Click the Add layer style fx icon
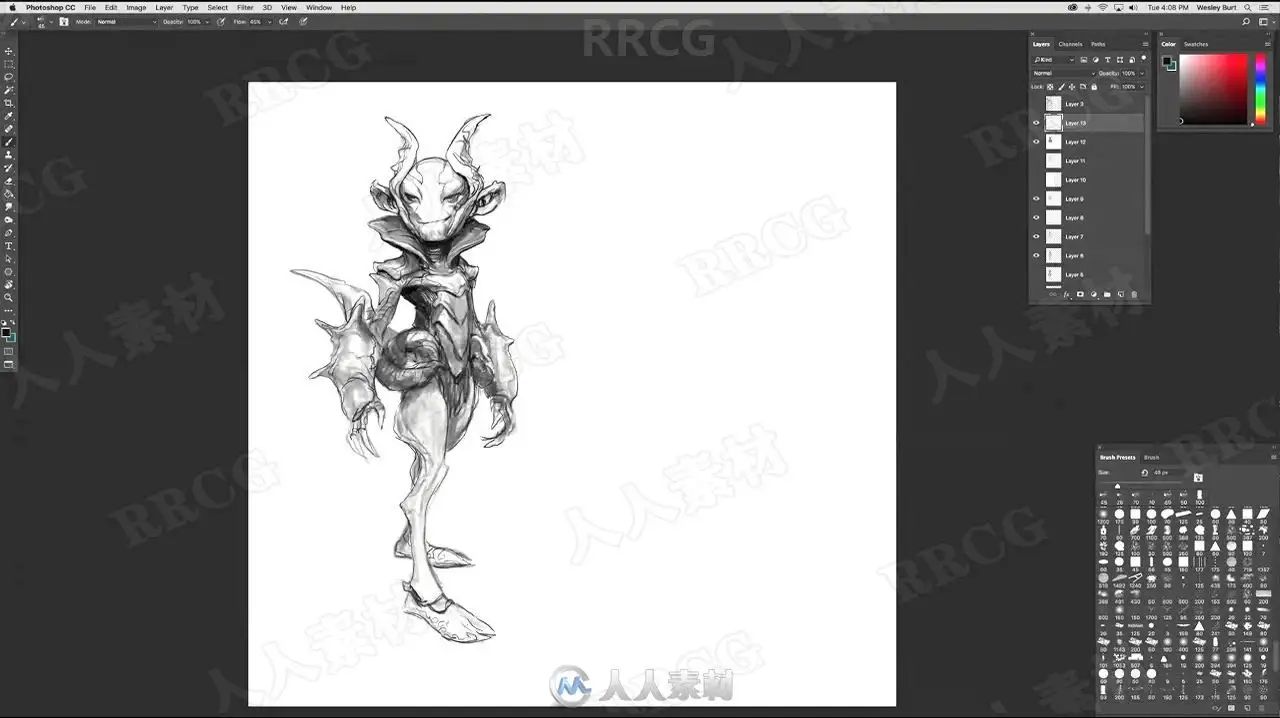Screen dimensions: 1280x718 (1067, 295)
